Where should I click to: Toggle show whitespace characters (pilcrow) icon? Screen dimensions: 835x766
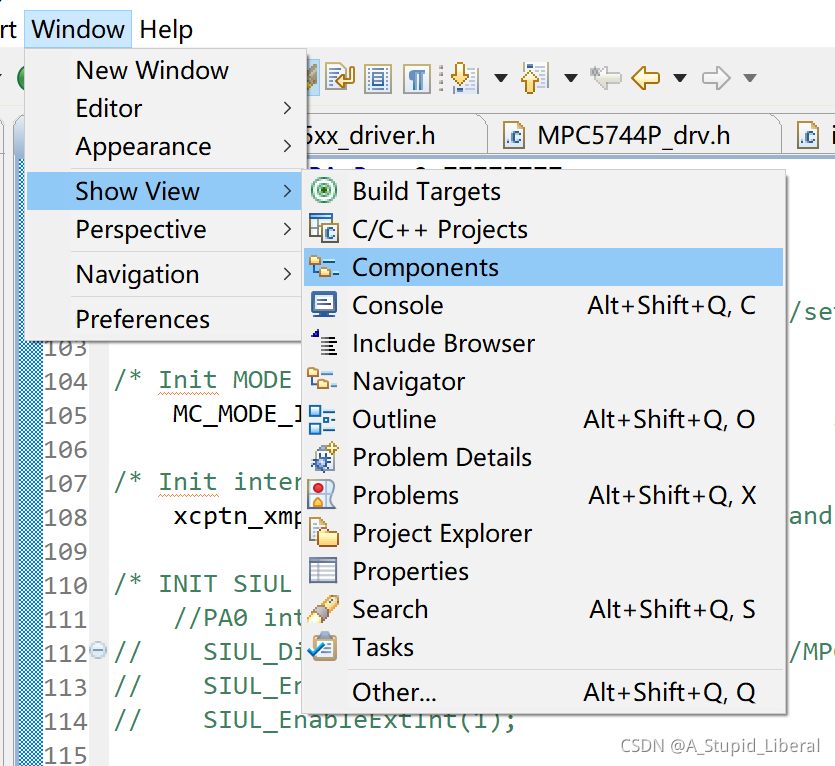tap(417, 79)
